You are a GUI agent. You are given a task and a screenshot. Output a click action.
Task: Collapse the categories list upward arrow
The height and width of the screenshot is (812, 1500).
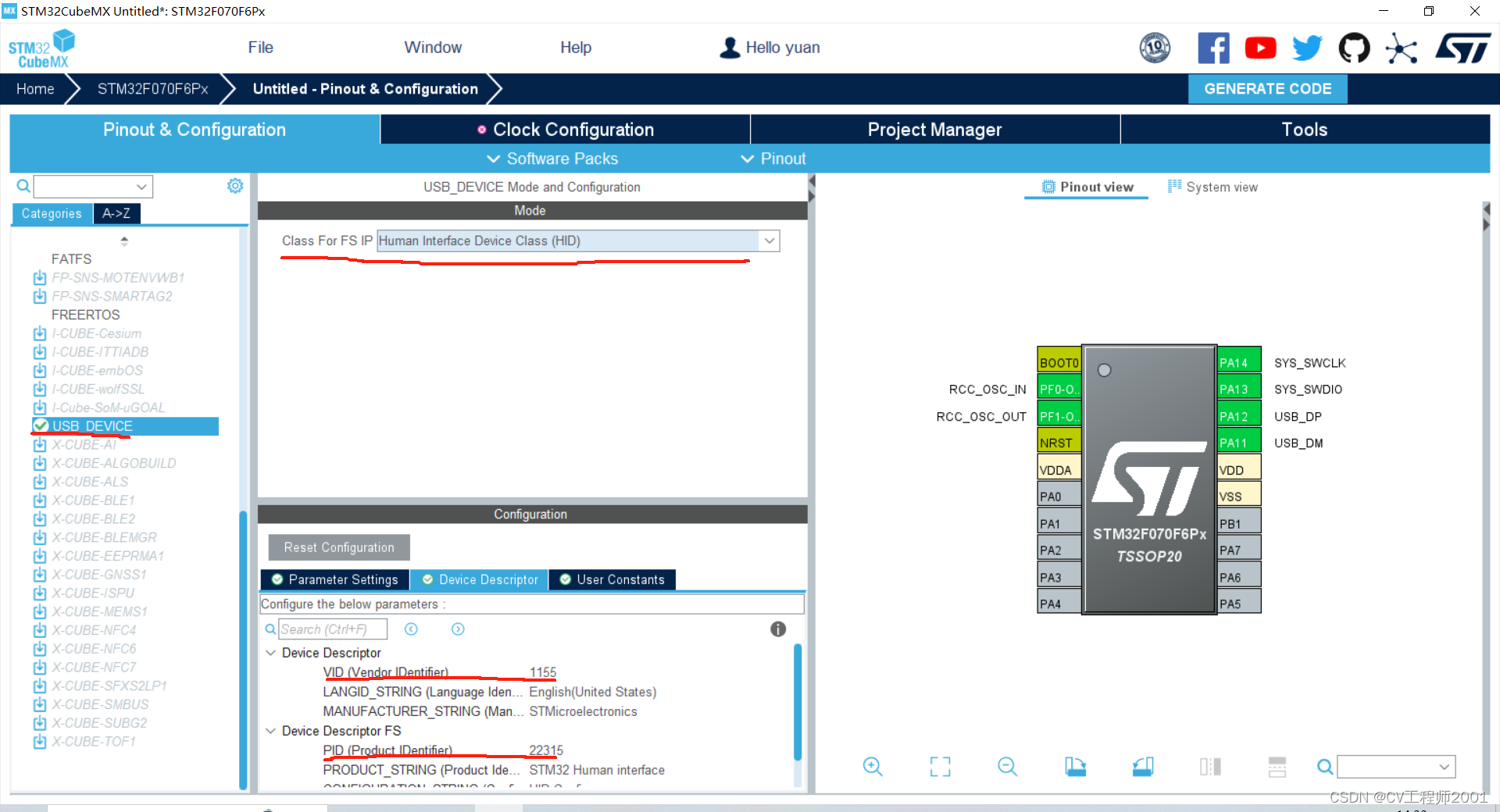(124, 241)
